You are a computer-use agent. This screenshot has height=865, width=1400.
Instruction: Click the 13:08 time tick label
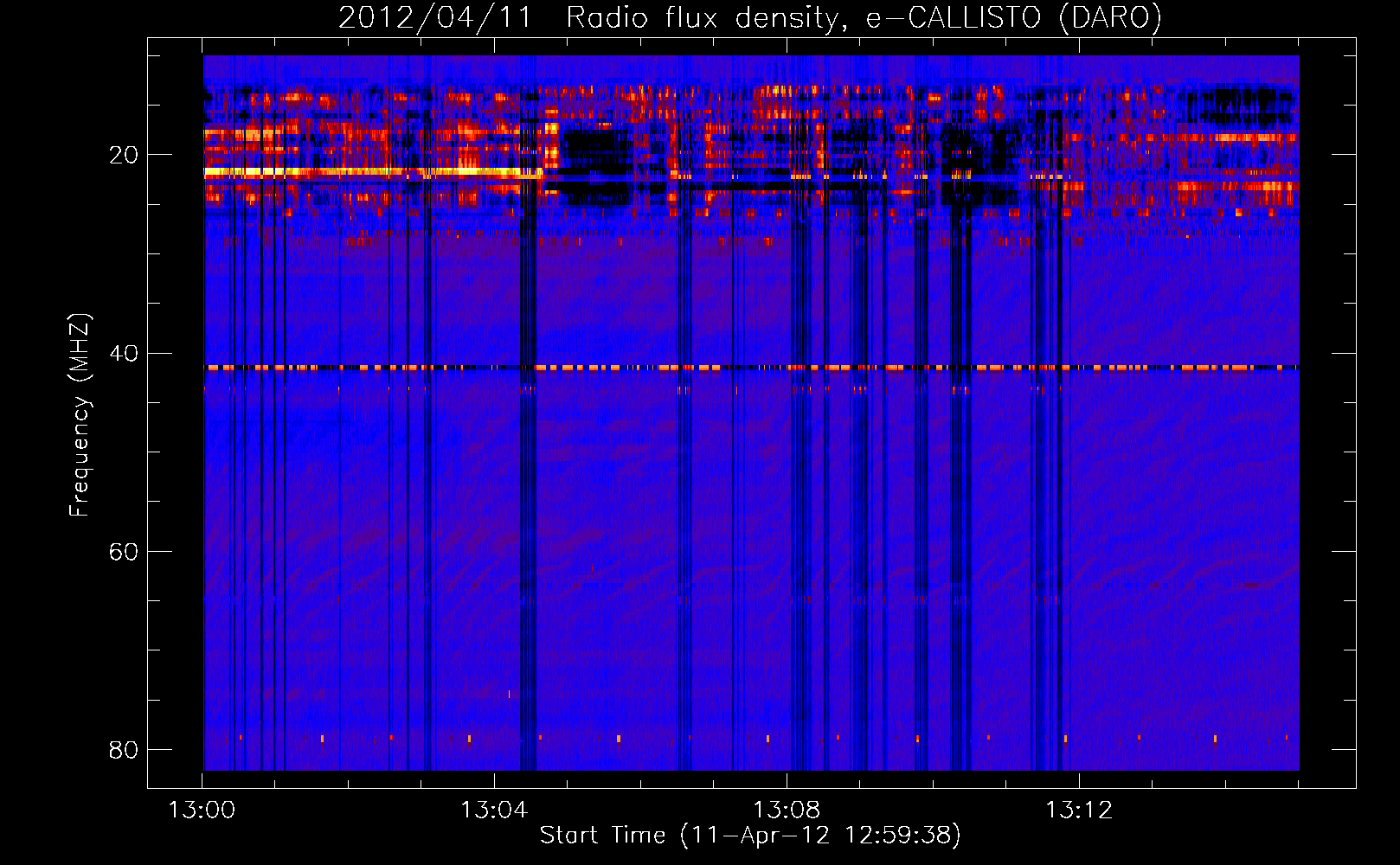[787, 811]
